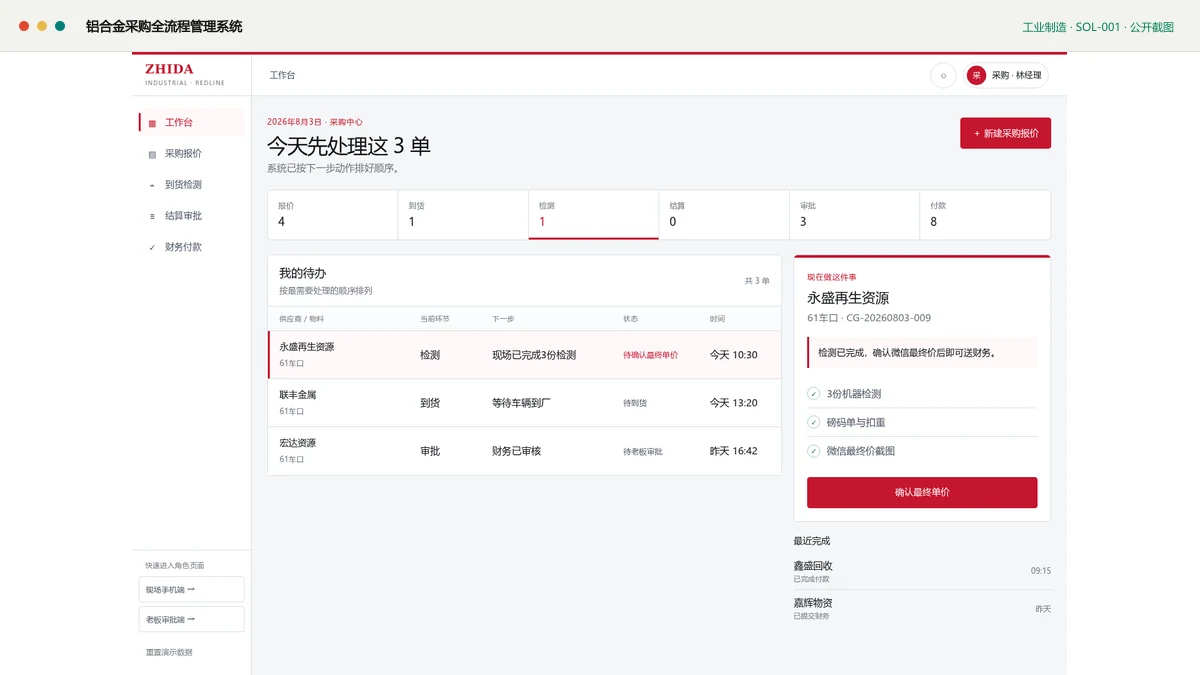This screenshot has height=675, width=1200.
Task: Click 等待车辆到厂 next-step text
Action: click(x=522, y=403)
